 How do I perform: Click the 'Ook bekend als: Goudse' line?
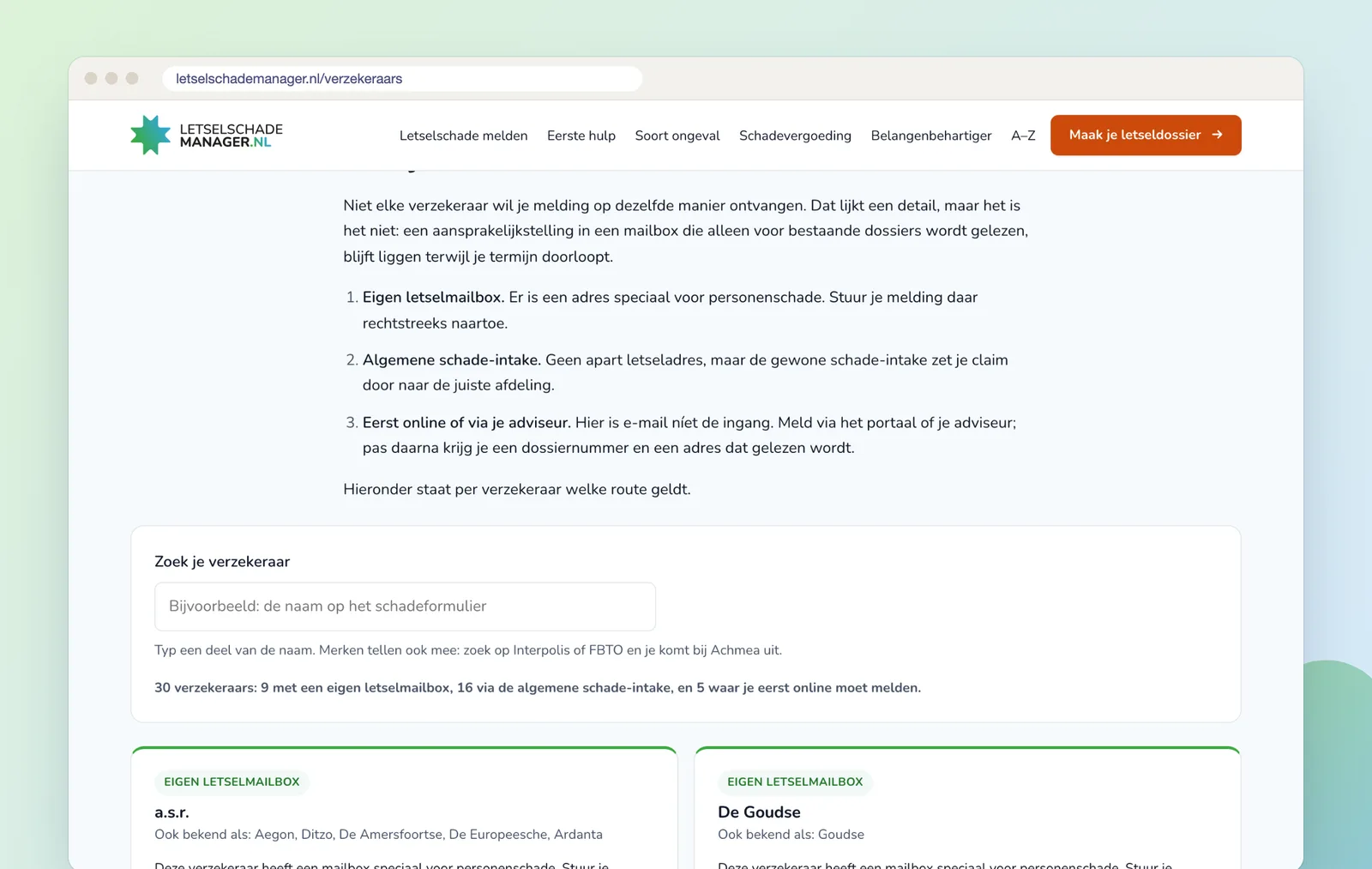(x=791, y=835)
